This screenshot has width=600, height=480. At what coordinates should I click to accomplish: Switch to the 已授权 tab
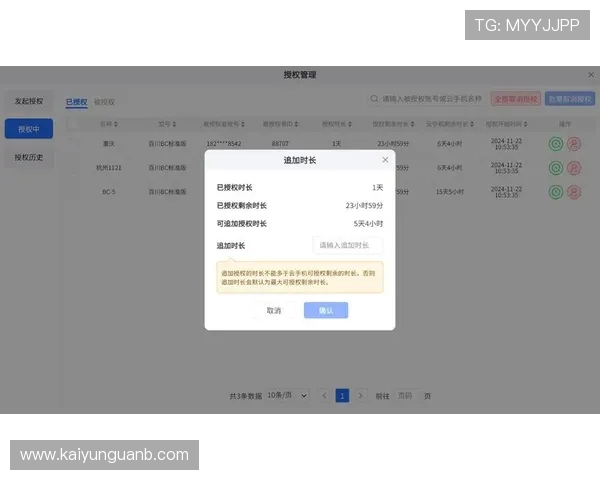[77, 102]
